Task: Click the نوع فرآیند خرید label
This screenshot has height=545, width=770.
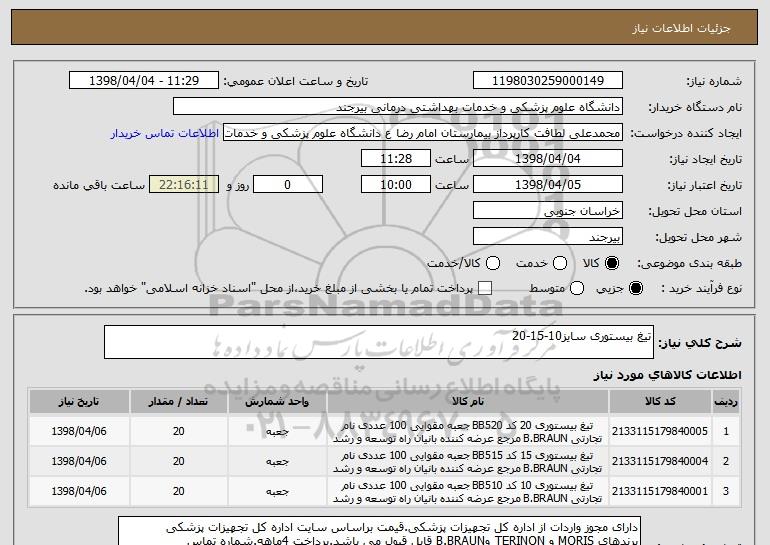Action: coord(701,289)
